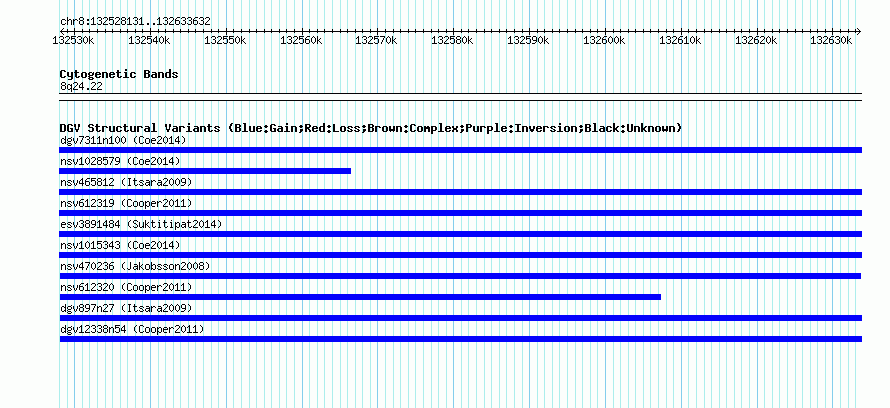Viewport: 890px width, 408px height.
Task: Select the dgv12338n54 gain bar
Action: click(x=460, y=339)
